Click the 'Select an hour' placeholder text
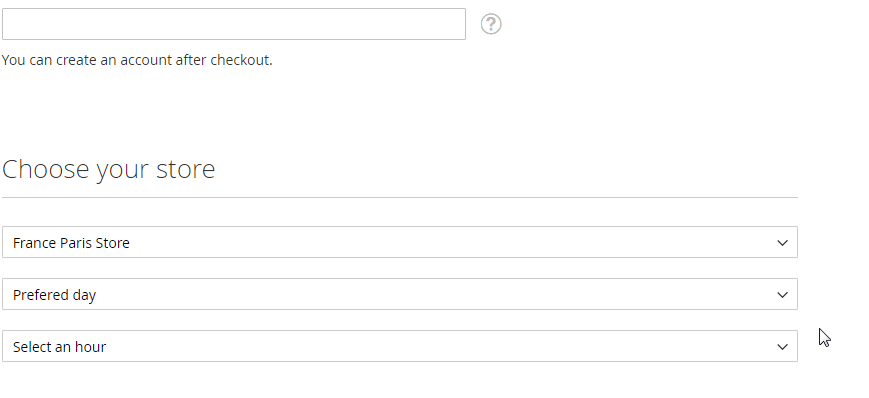Viewport: 869px width, 398px height. [59, 347]
